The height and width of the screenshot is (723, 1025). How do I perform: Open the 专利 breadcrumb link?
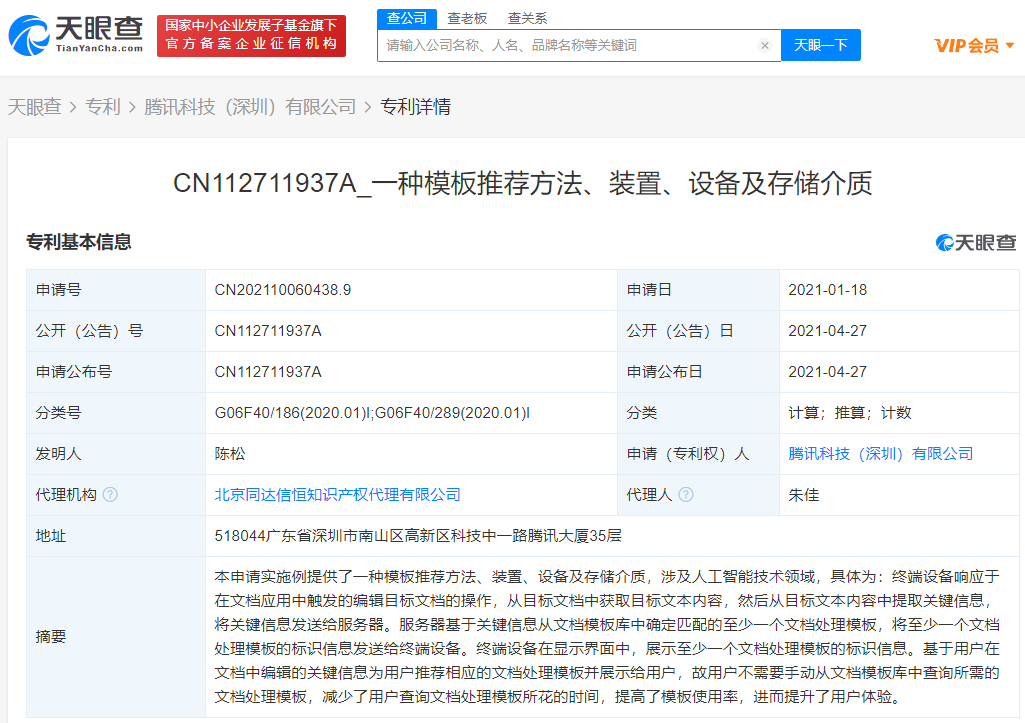tap(103, 107)
